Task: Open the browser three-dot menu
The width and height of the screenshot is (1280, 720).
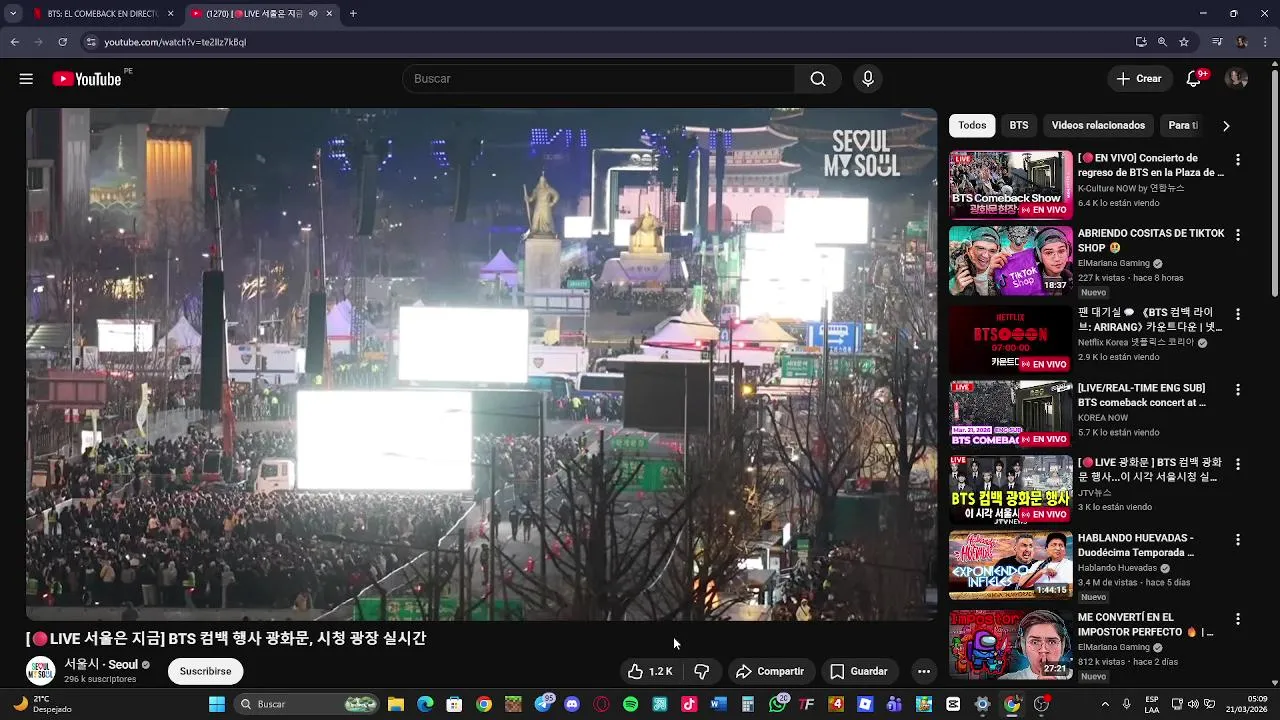Action: click(1266, 42)
